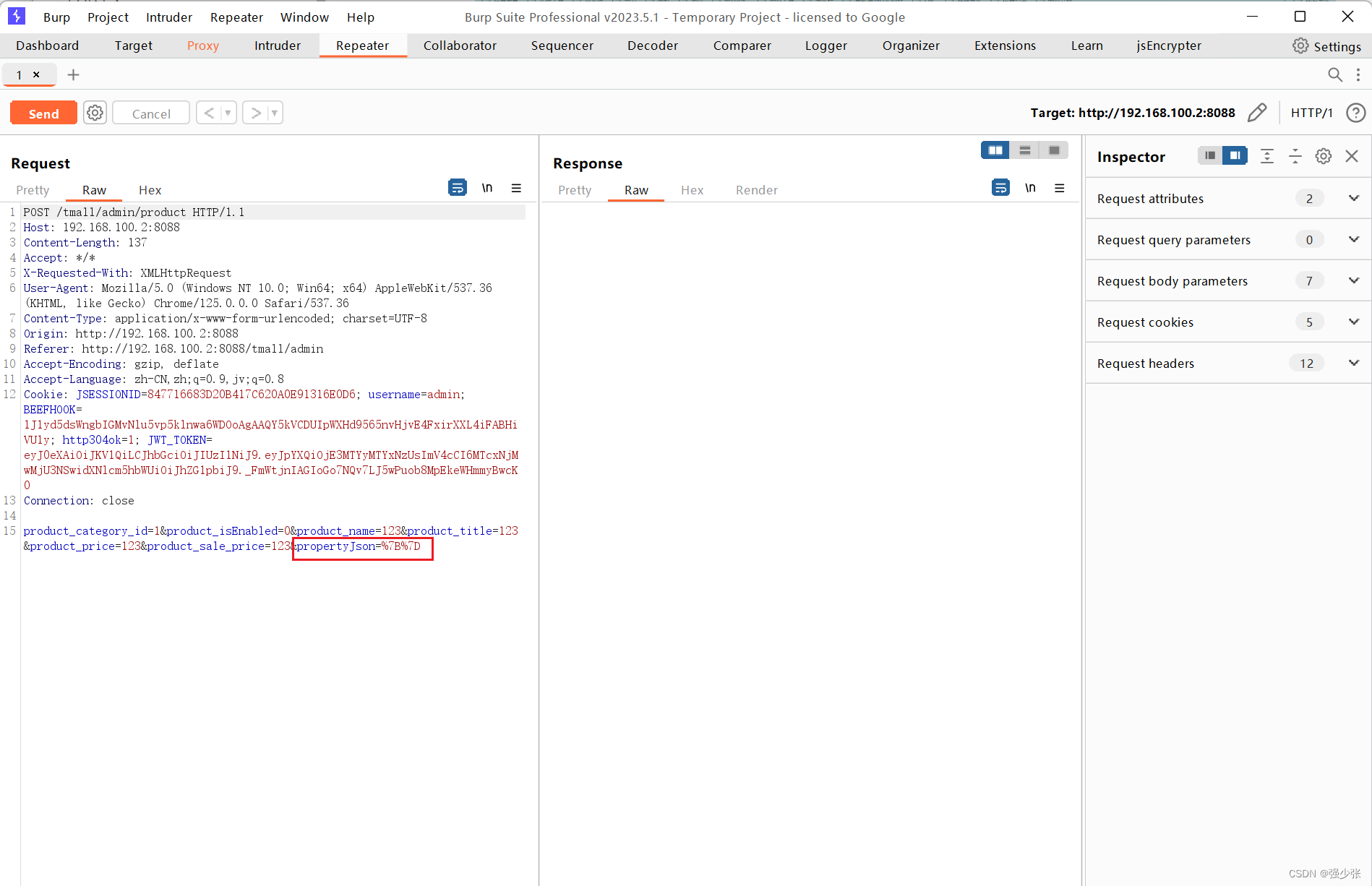Go back to previous request arrow
The height and width of the screenshot is (886, 1372).
tap(209, 113)
